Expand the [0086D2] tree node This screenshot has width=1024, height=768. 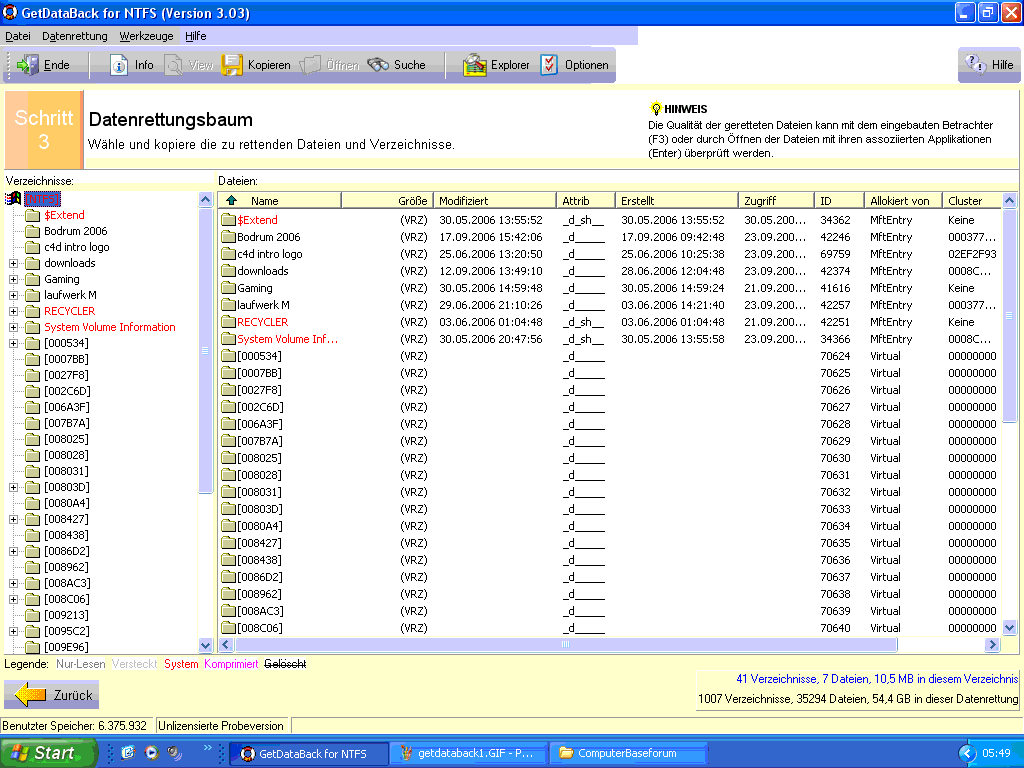click(x=13, y=551)
